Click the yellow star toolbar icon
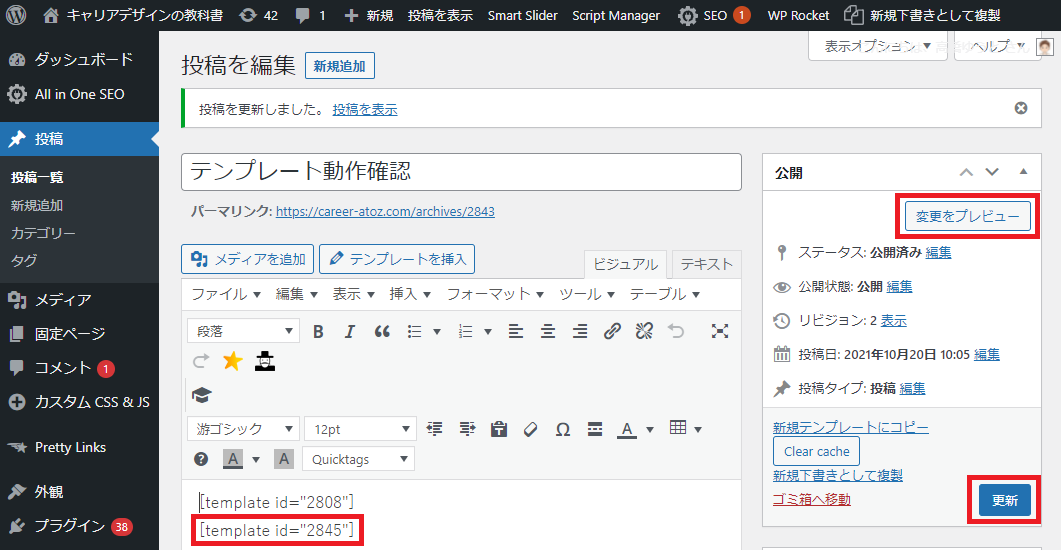 232,362
